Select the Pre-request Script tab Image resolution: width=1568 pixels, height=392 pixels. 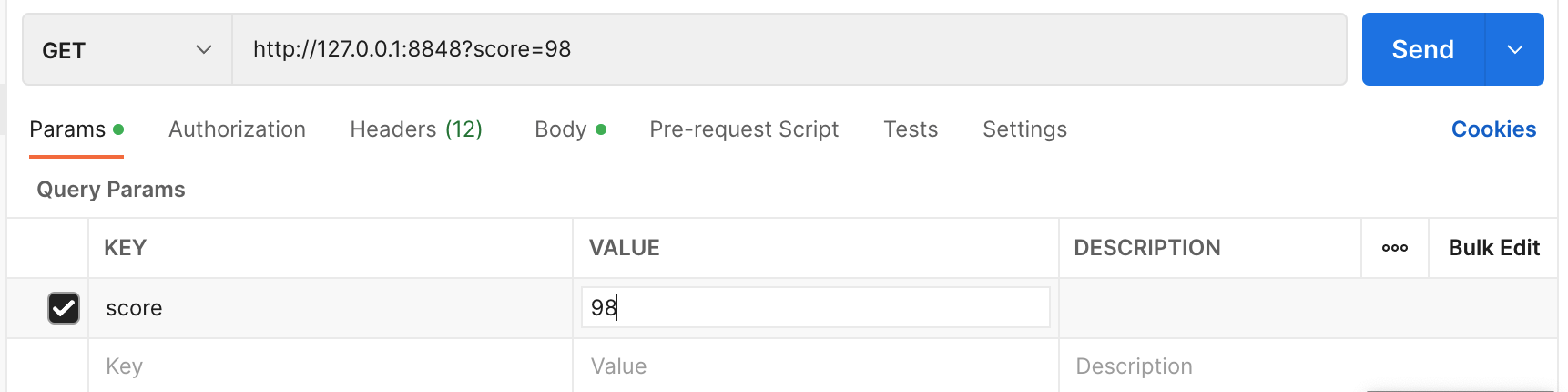point(744,129)
